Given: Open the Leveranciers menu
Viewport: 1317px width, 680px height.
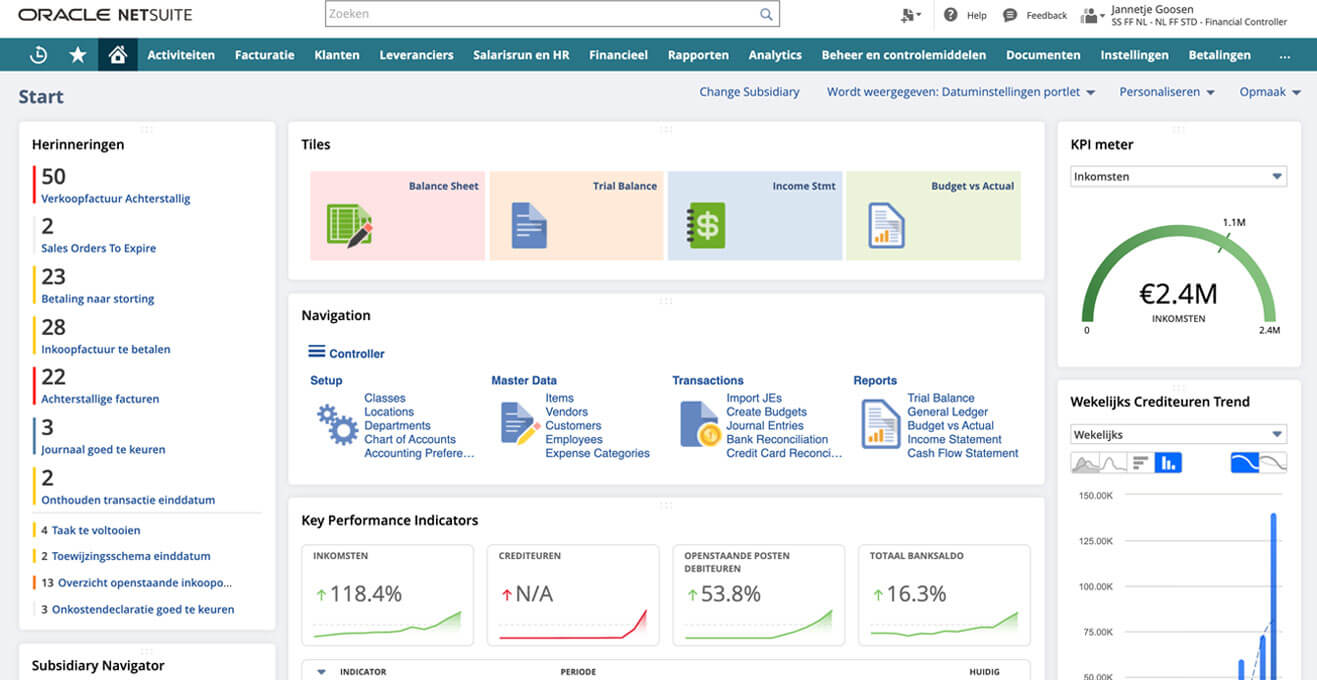Looking at the screenshot, I should point(416,55).
